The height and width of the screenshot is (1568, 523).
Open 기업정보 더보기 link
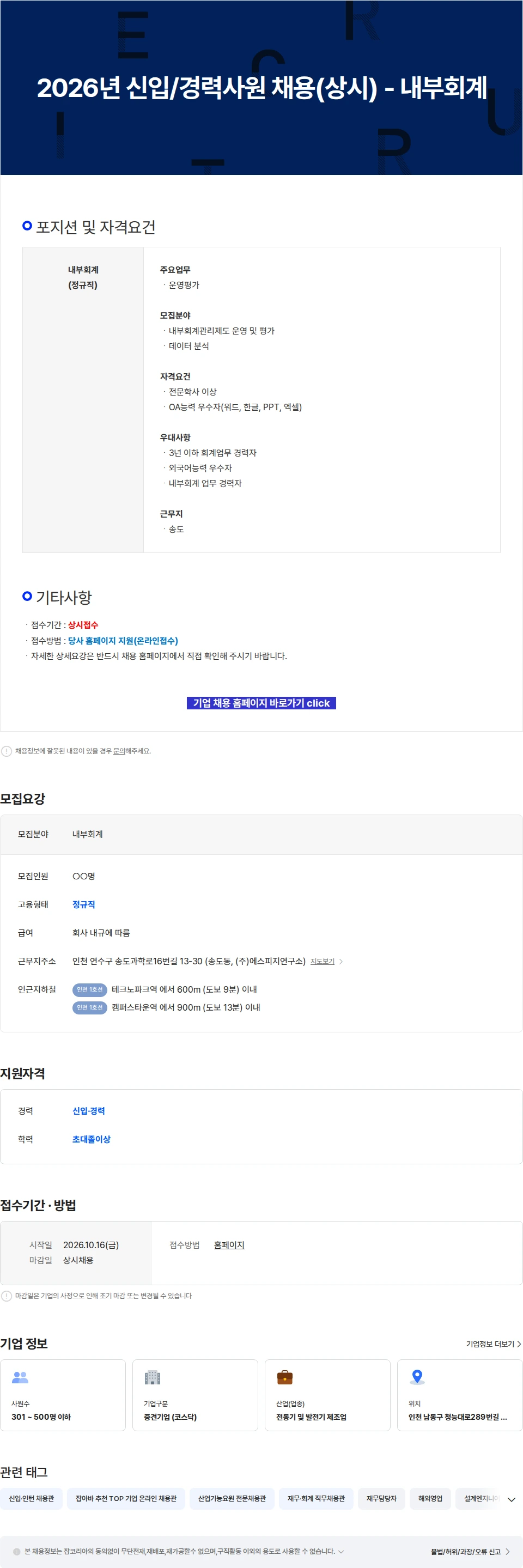493,1344
